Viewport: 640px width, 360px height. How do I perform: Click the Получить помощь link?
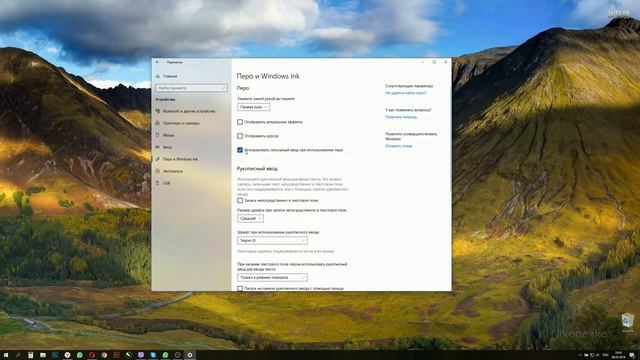401,117
